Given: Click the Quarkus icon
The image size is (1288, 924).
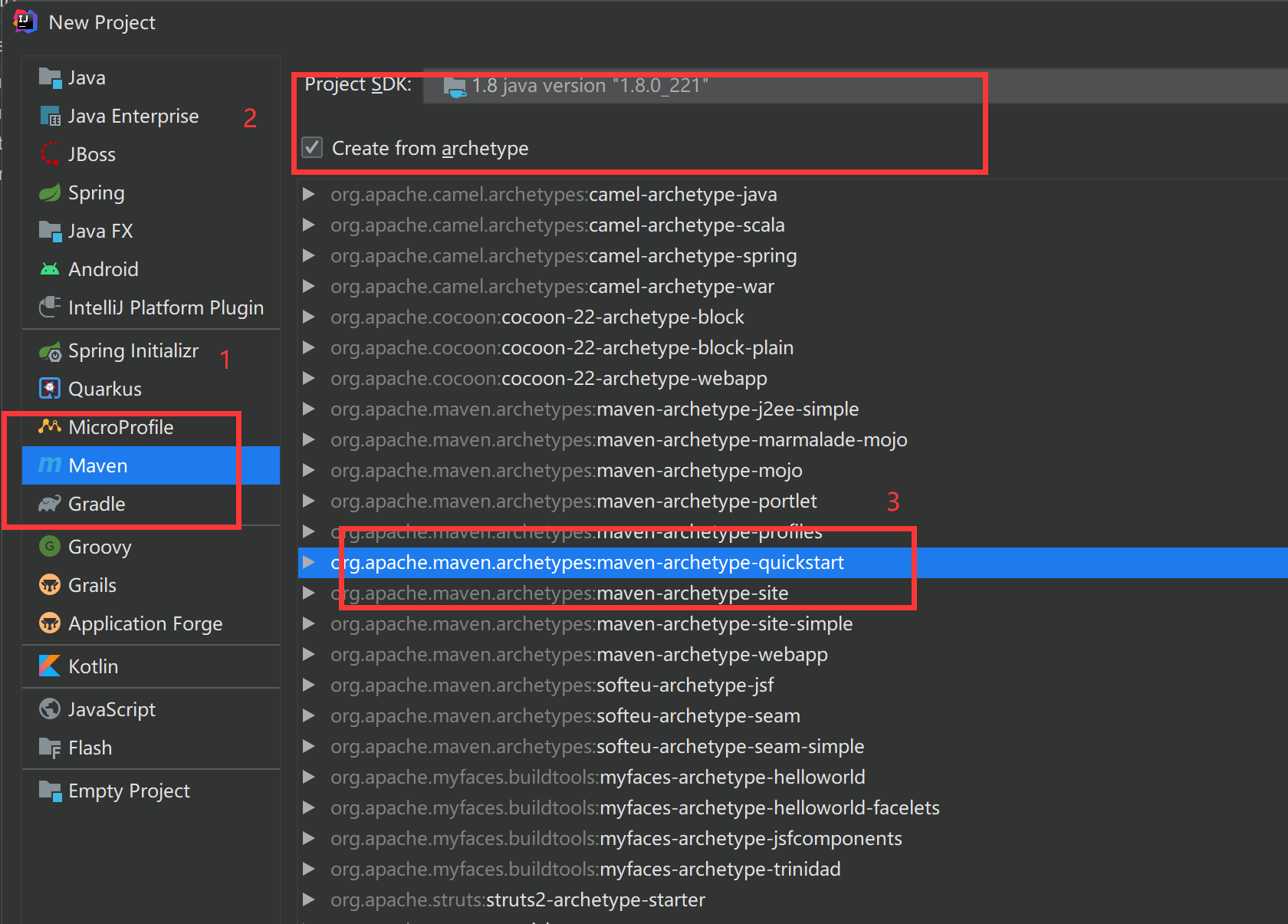Looking at the screenshot, I should pyautogui.click(x=50, y=389).
